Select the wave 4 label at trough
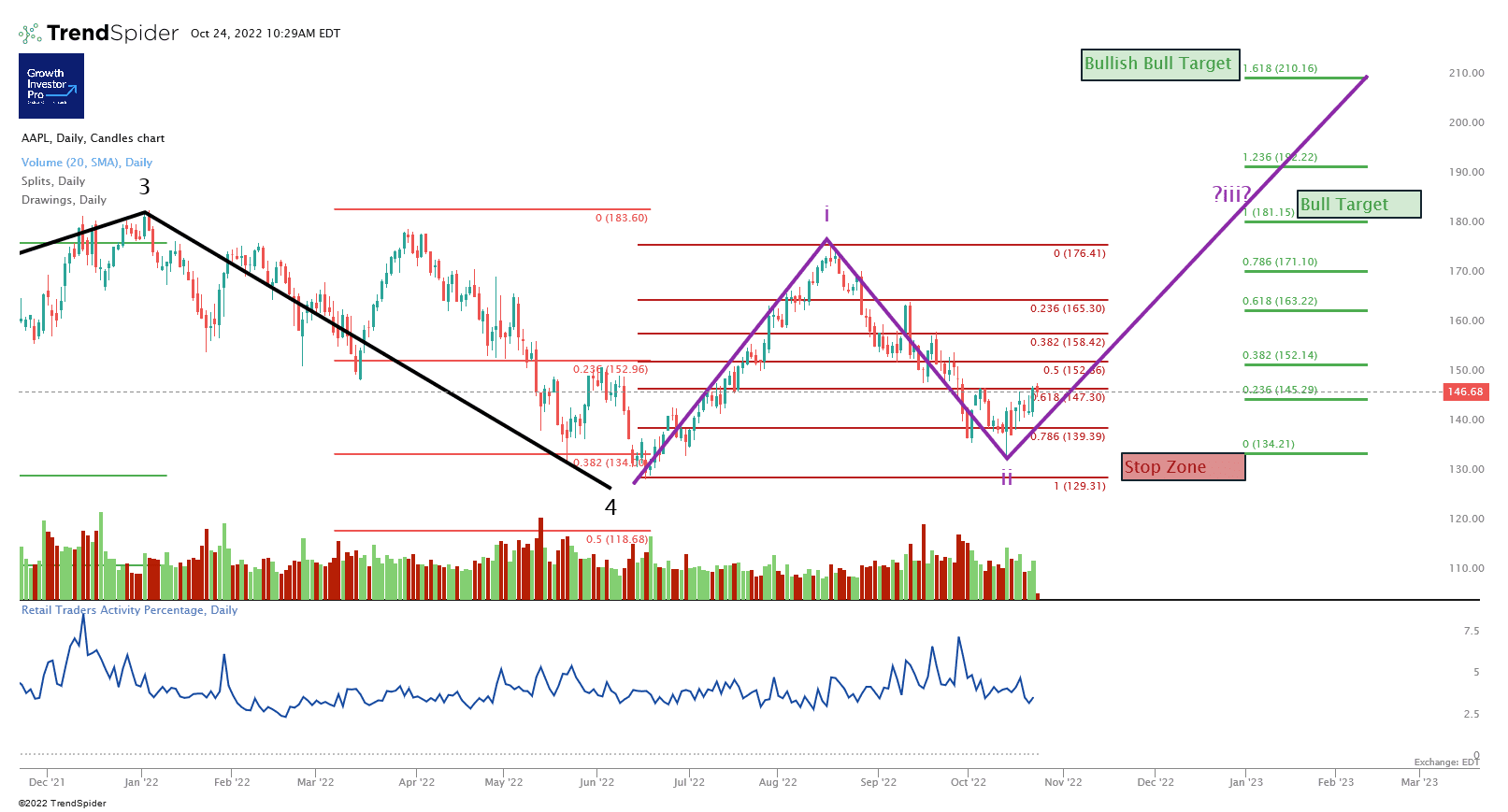 (x=610, y=507)
